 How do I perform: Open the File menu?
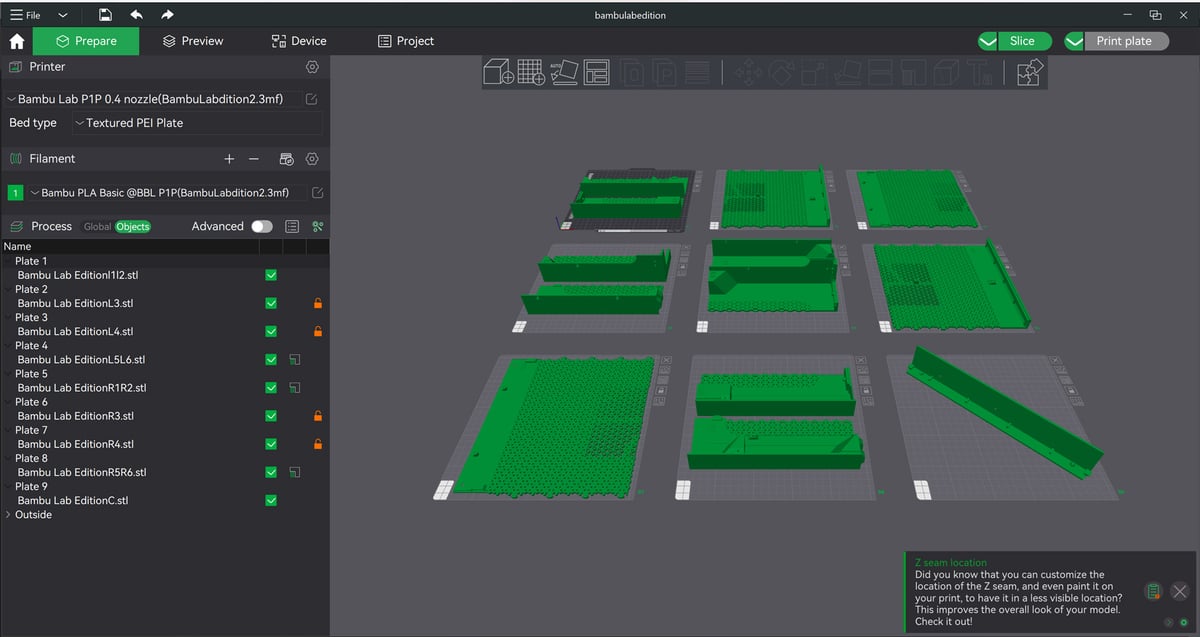point(27,15)
